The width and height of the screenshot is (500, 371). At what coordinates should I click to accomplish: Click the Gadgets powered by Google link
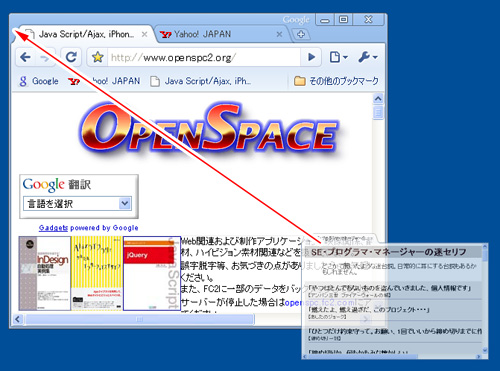point(88,228)
